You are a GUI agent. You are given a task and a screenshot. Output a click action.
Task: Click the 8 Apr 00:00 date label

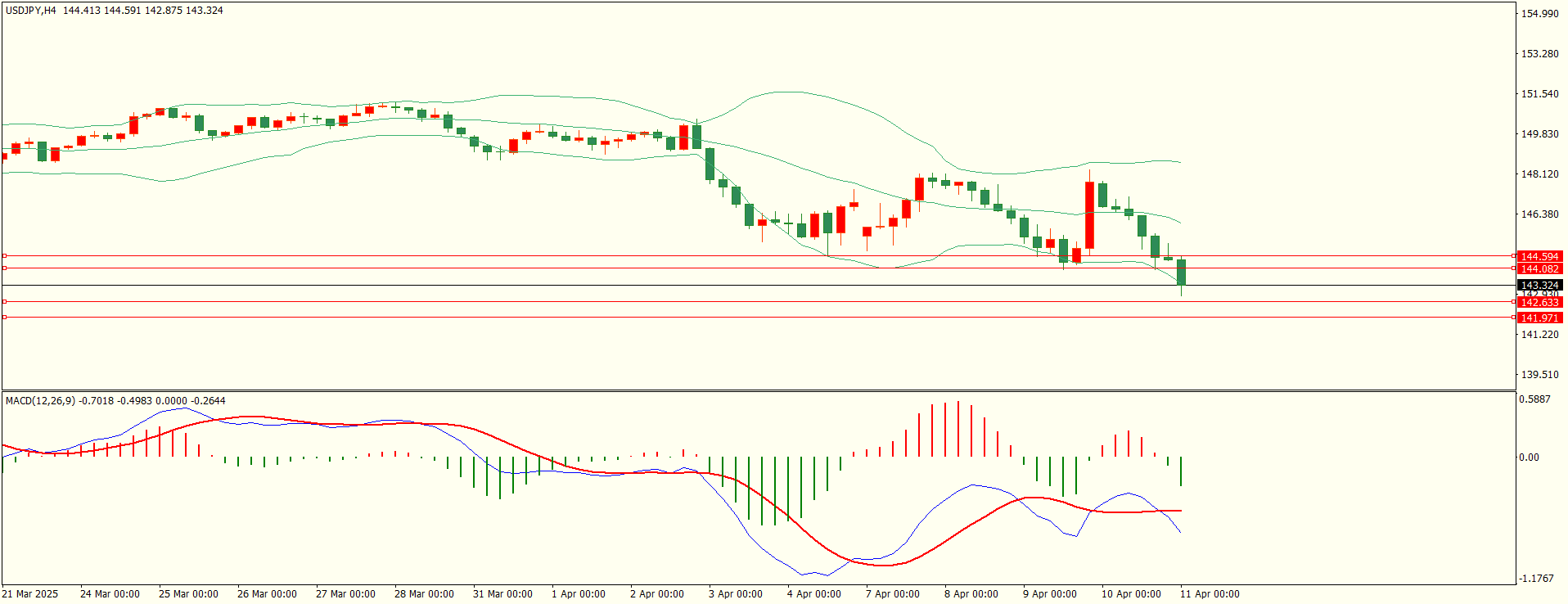(x=971, y=594)
